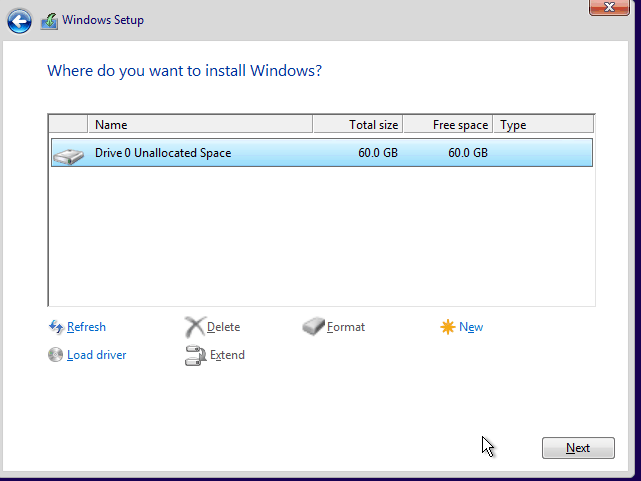Image resolution: width=641 pixels, height=481 pixels.
Task: Open the Refresh link
Action: click(x=86, y=327)
